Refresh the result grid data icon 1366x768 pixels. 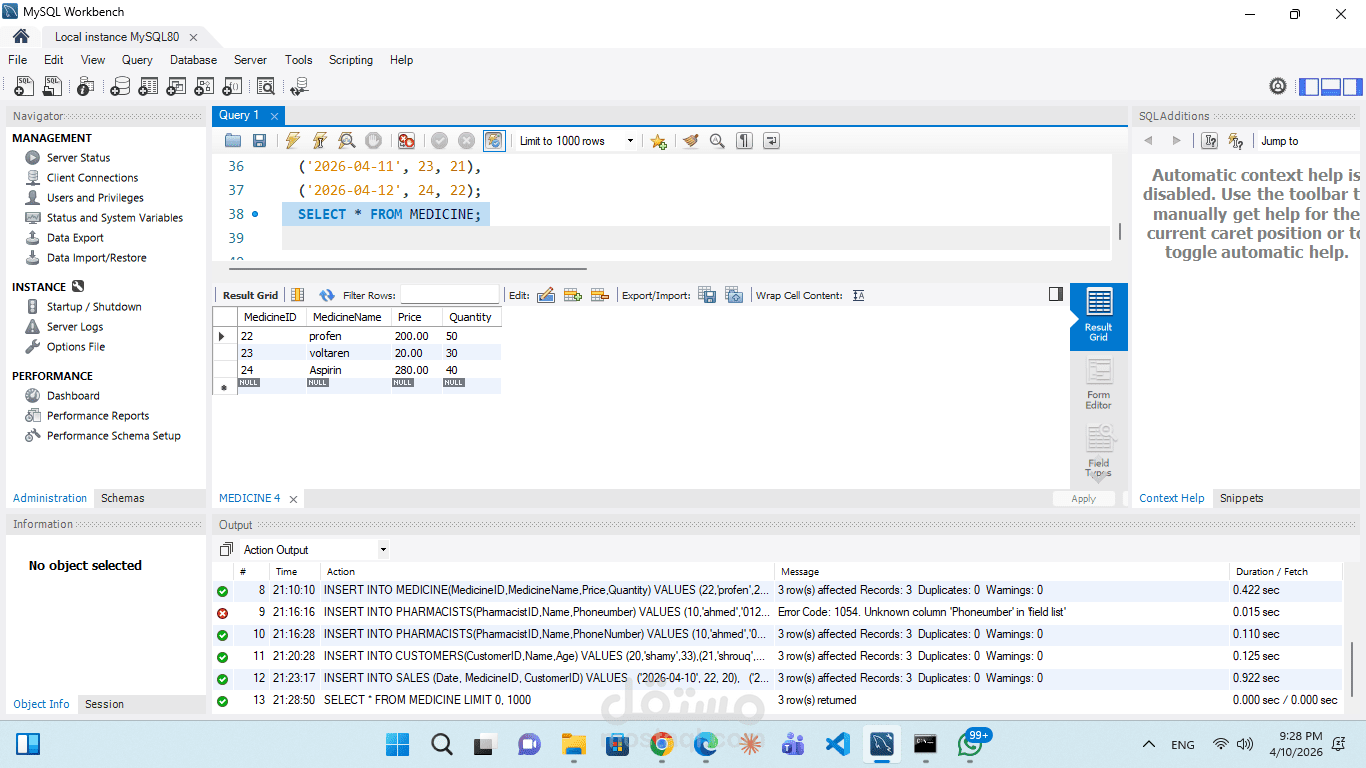(x=327, y=295)
